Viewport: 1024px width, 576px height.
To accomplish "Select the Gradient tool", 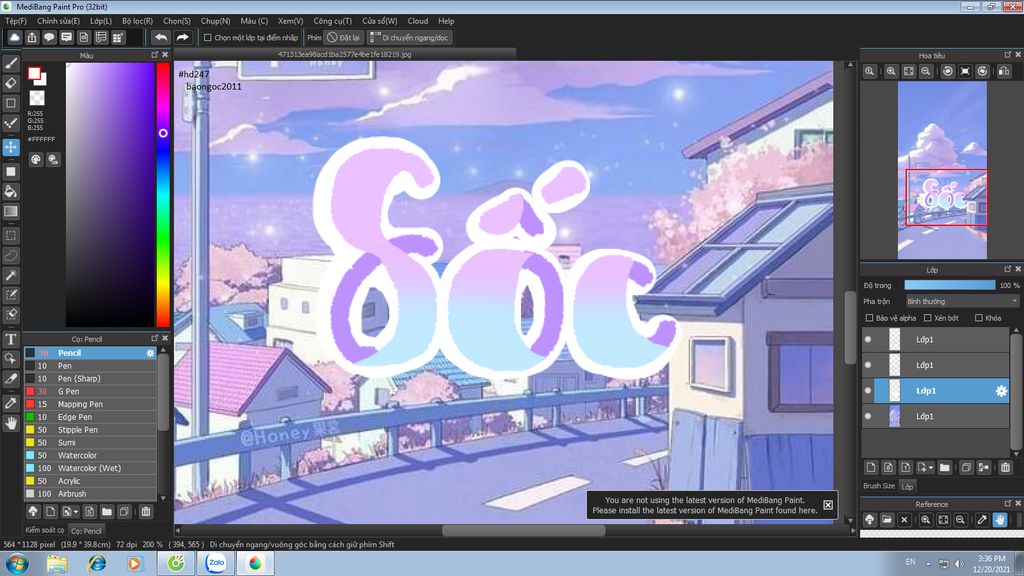I will pos(11,211).
